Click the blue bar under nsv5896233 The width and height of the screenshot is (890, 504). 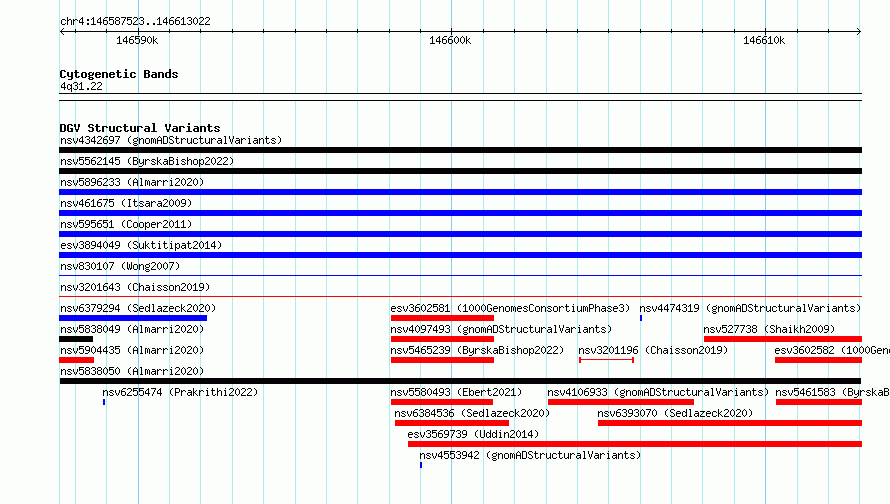tap(460, 192)
